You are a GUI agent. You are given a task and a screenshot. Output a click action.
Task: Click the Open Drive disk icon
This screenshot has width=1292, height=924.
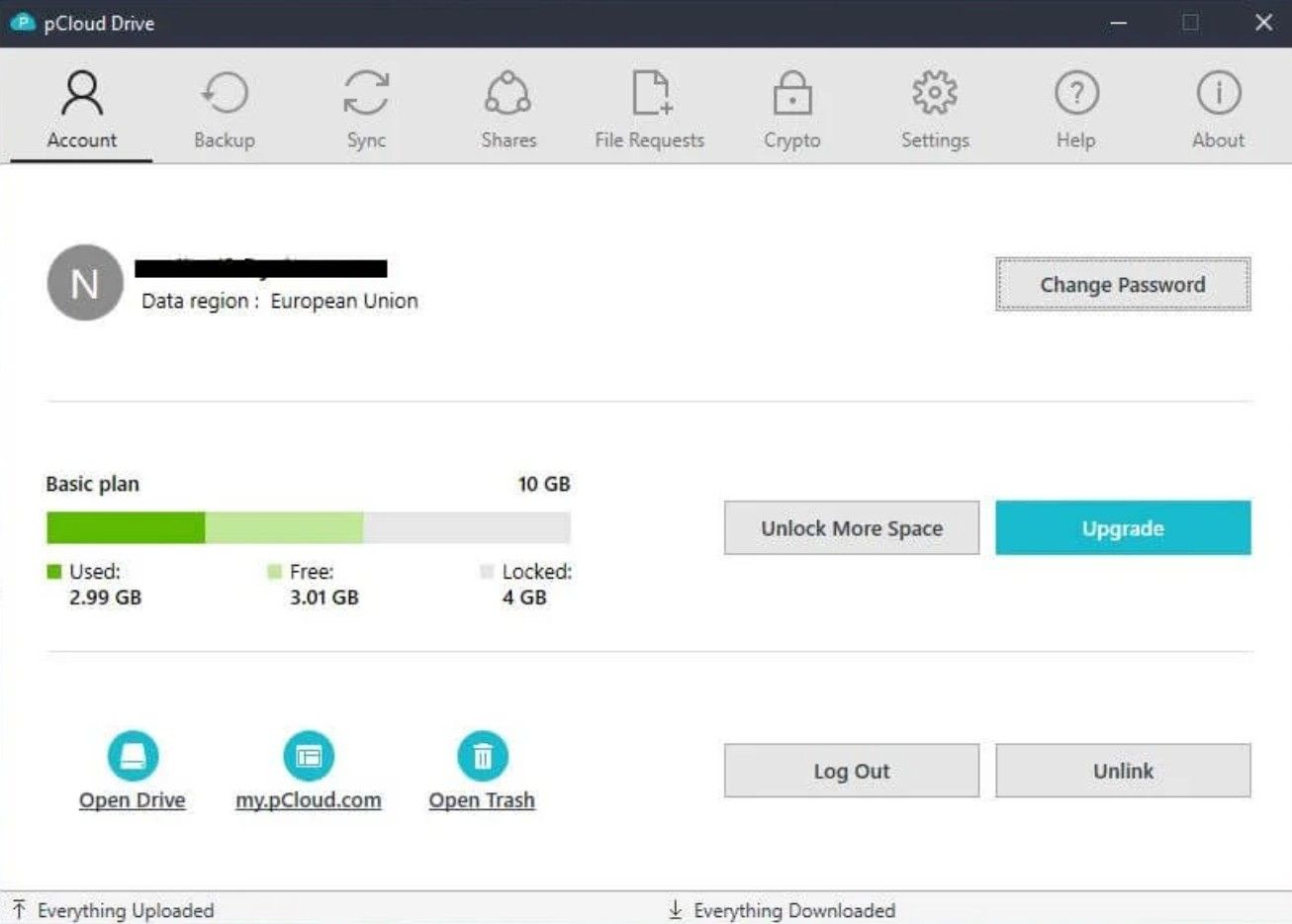pos(133,757)
